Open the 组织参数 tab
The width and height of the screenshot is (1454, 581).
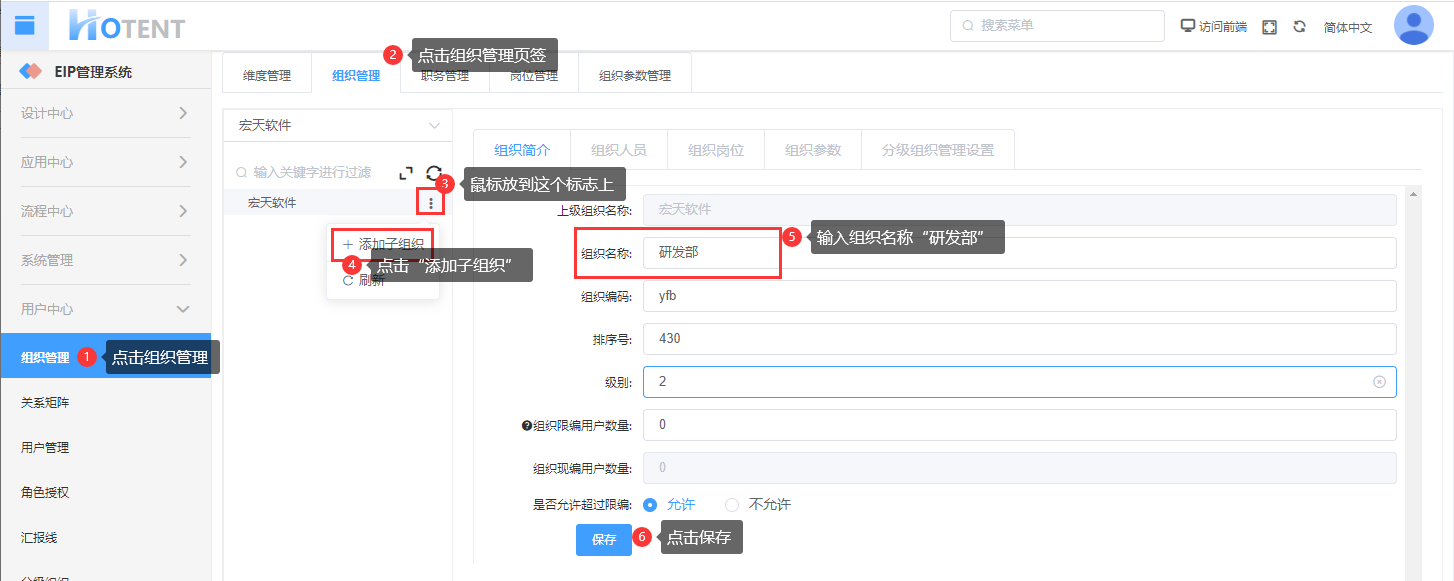click(x=813, y=150)
